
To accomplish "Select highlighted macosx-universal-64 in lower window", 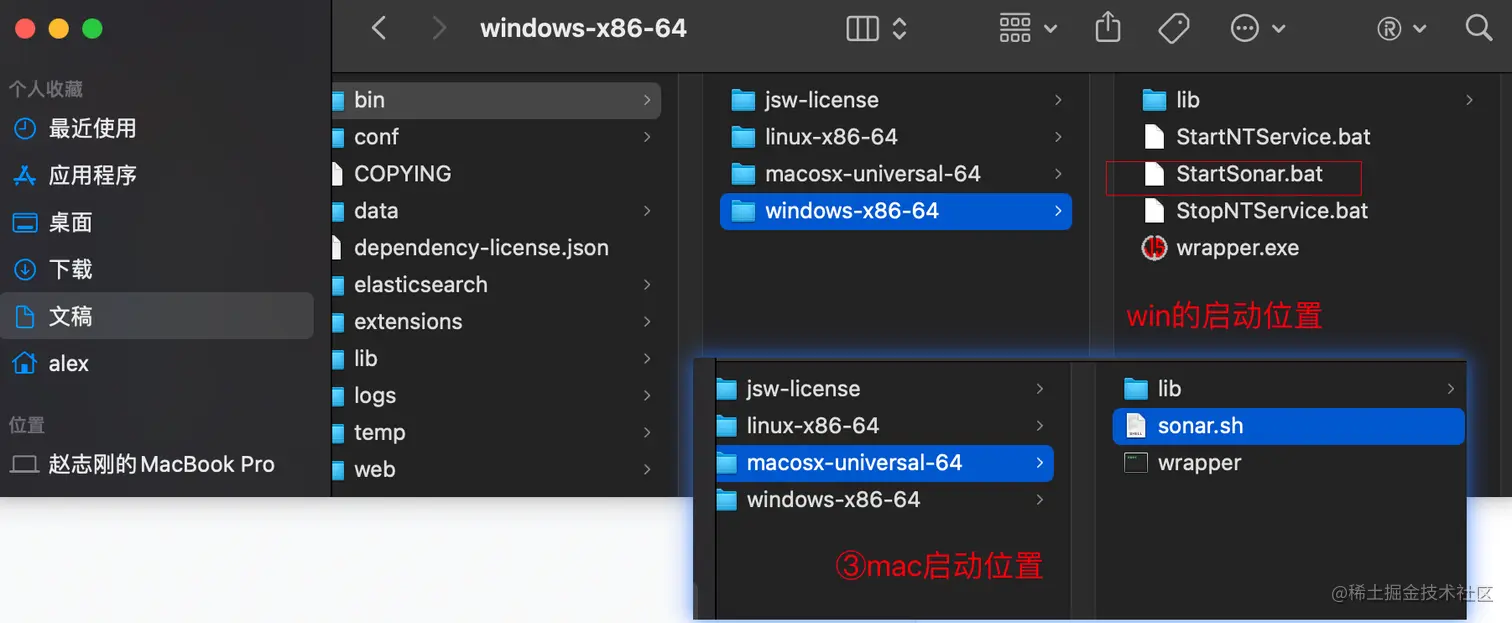I will pos(885,463).
